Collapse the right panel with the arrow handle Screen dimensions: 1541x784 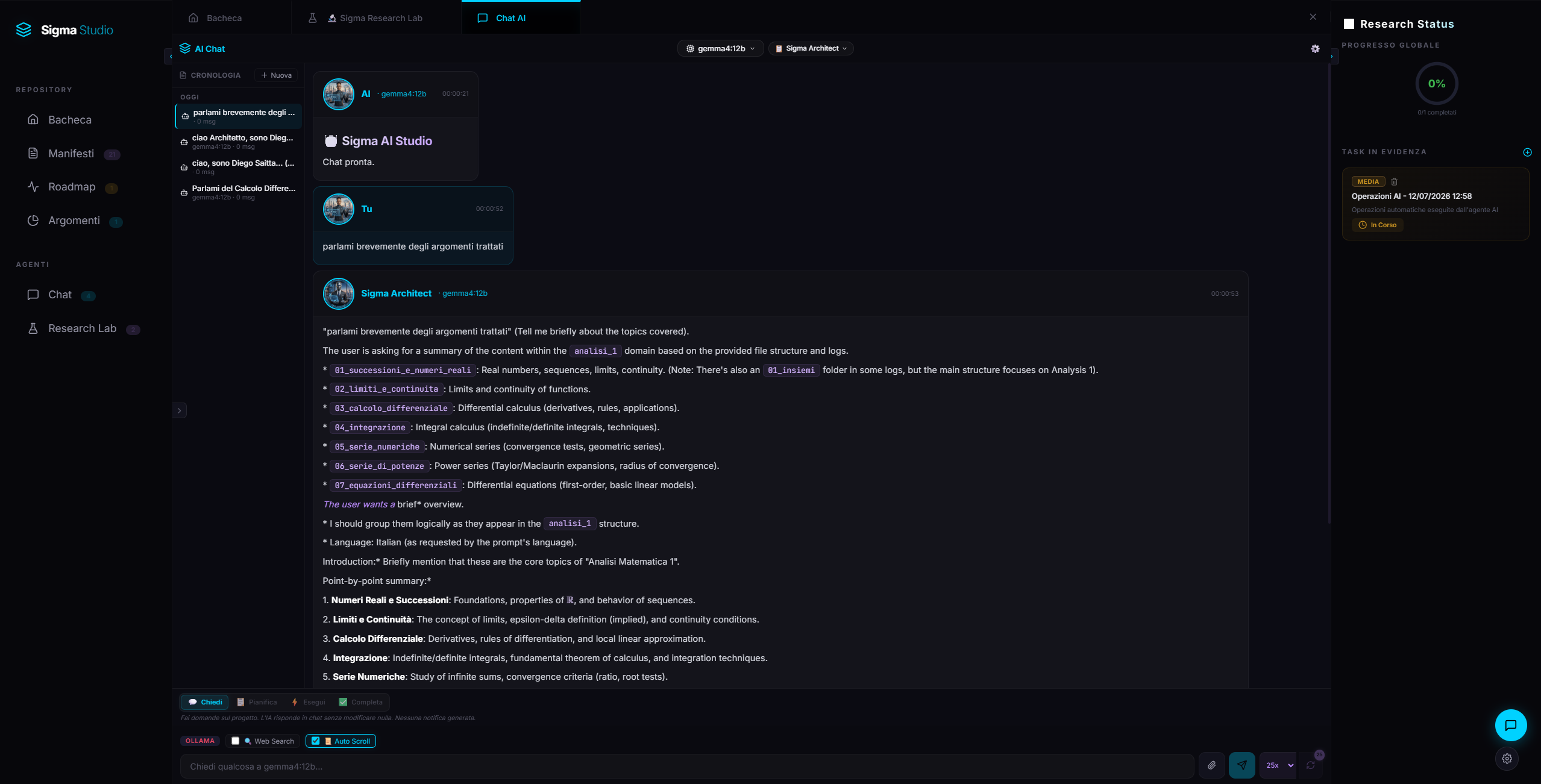click(x=1334, y=56)
